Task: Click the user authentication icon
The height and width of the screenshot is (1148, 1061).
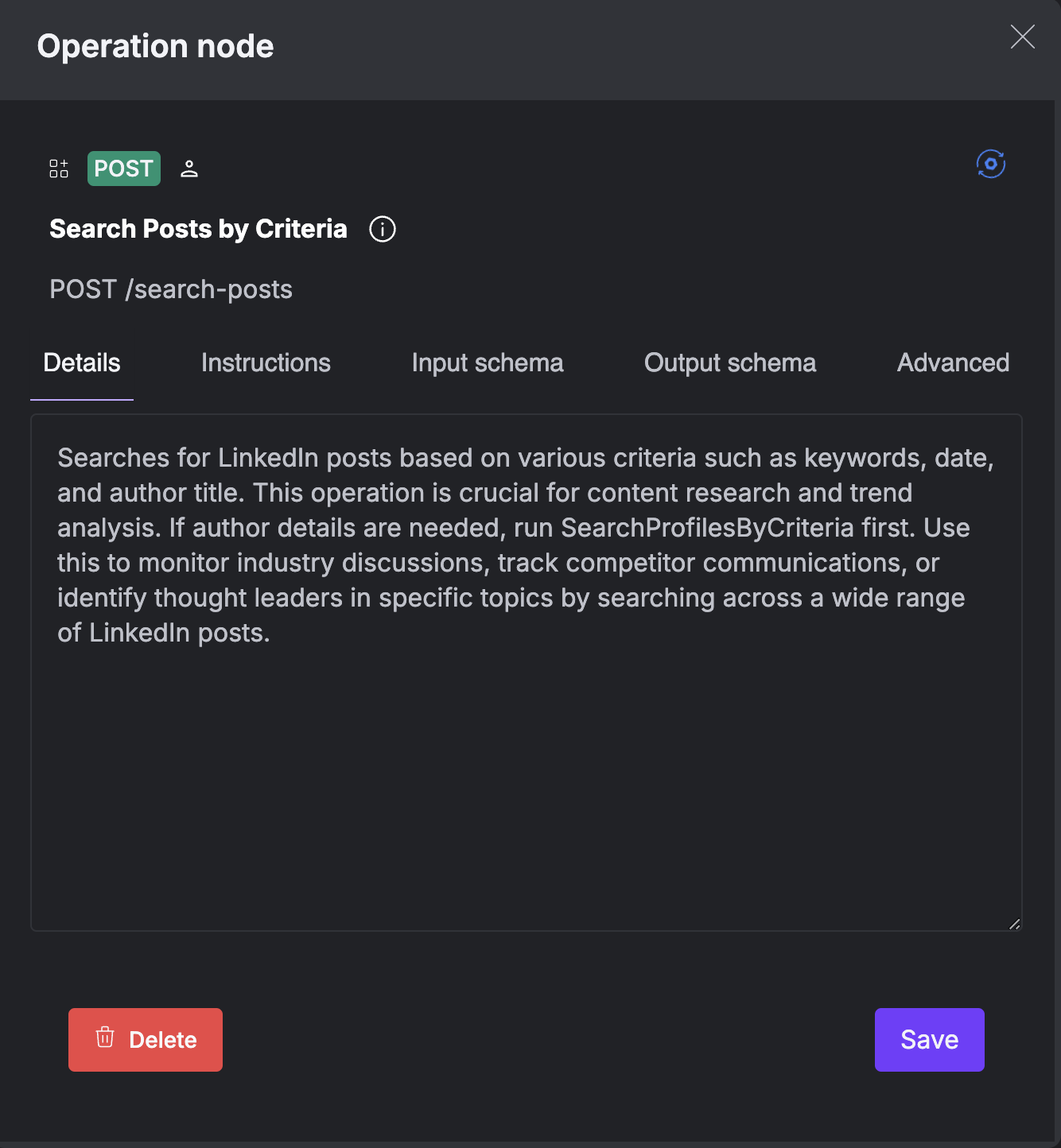Action: [189, 169]
